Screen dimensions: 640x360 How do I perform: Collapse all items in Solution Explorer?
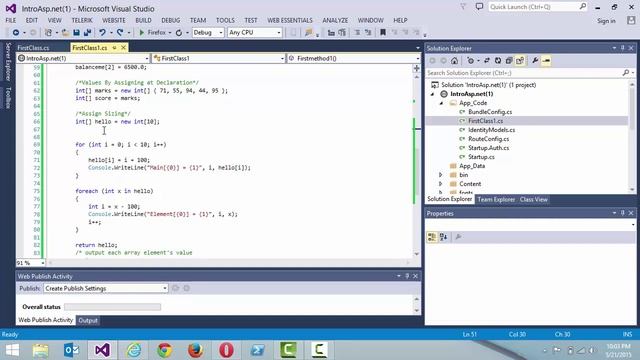click(x=509, y=61)
